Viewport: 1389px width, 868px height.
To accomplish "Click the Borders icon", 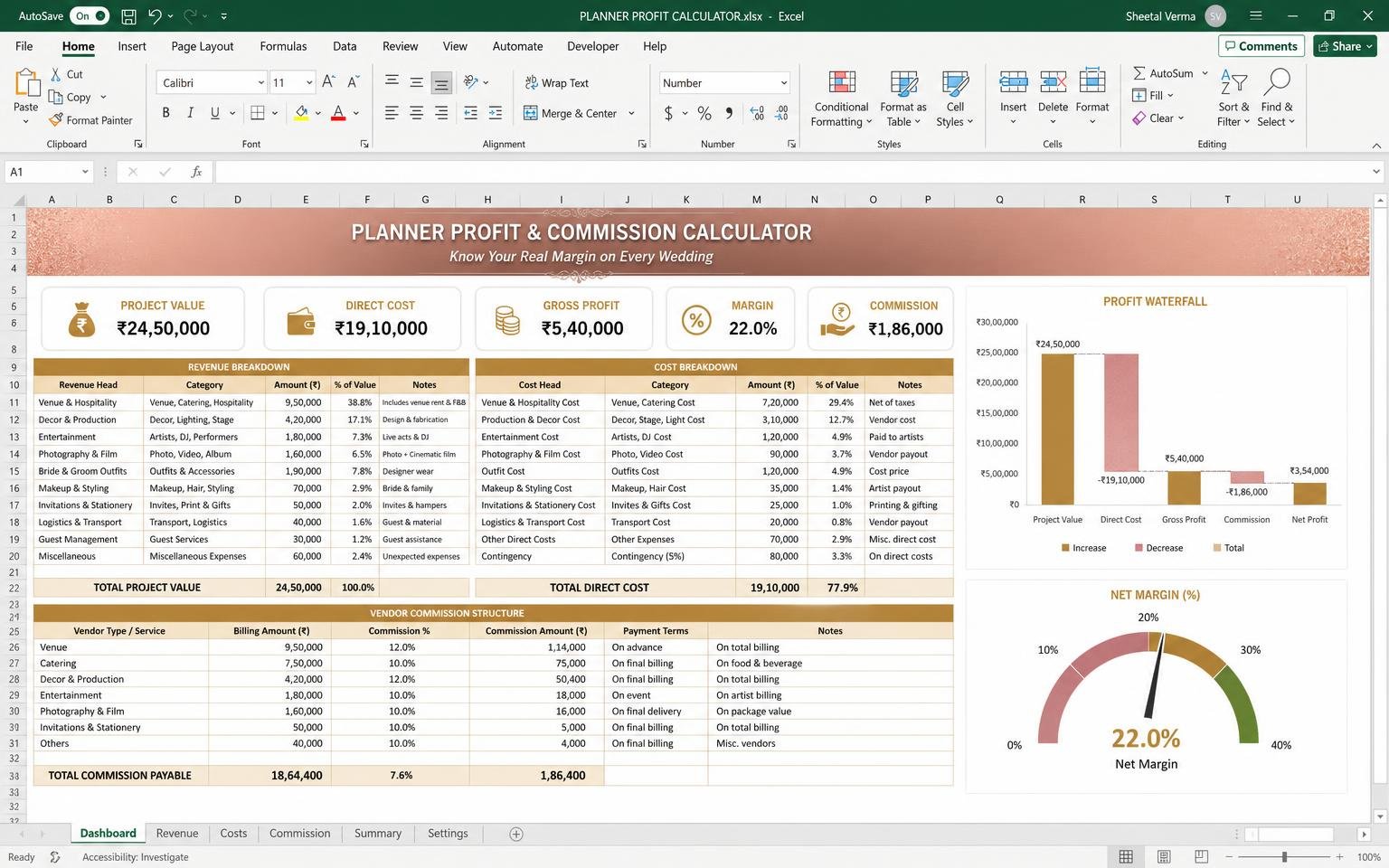I will pyautogui.click(x=257, y=113).
